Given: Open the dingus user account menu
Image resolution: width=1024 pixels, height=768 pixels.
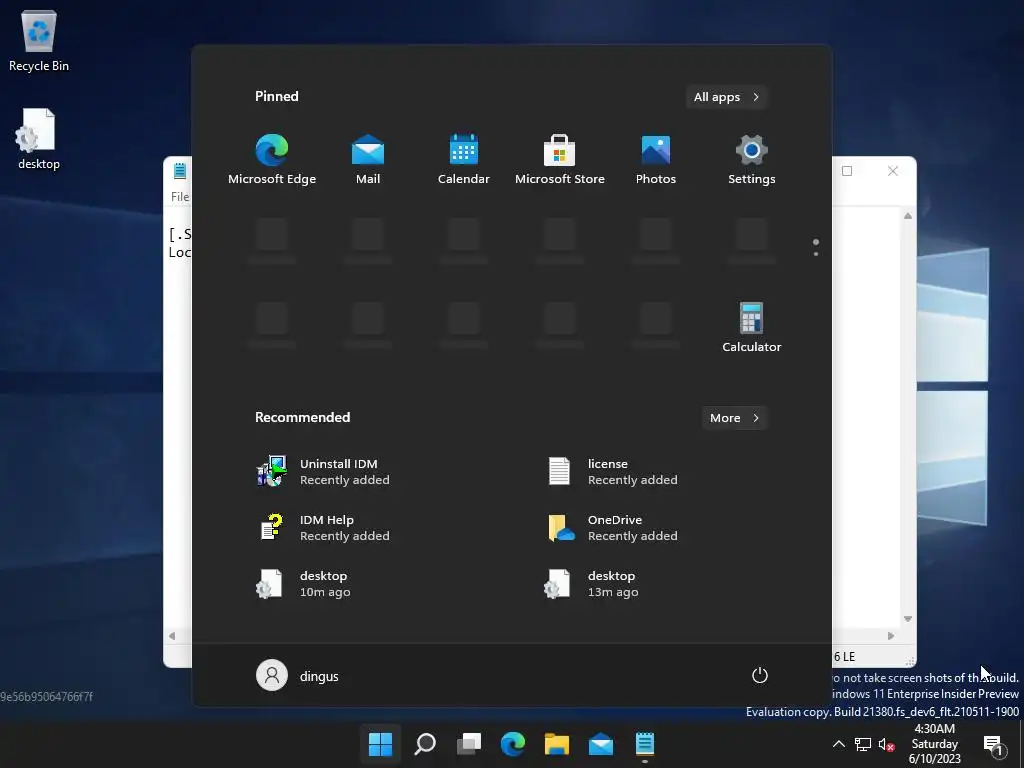Looking at the screenshot, I should click(298, 676).
